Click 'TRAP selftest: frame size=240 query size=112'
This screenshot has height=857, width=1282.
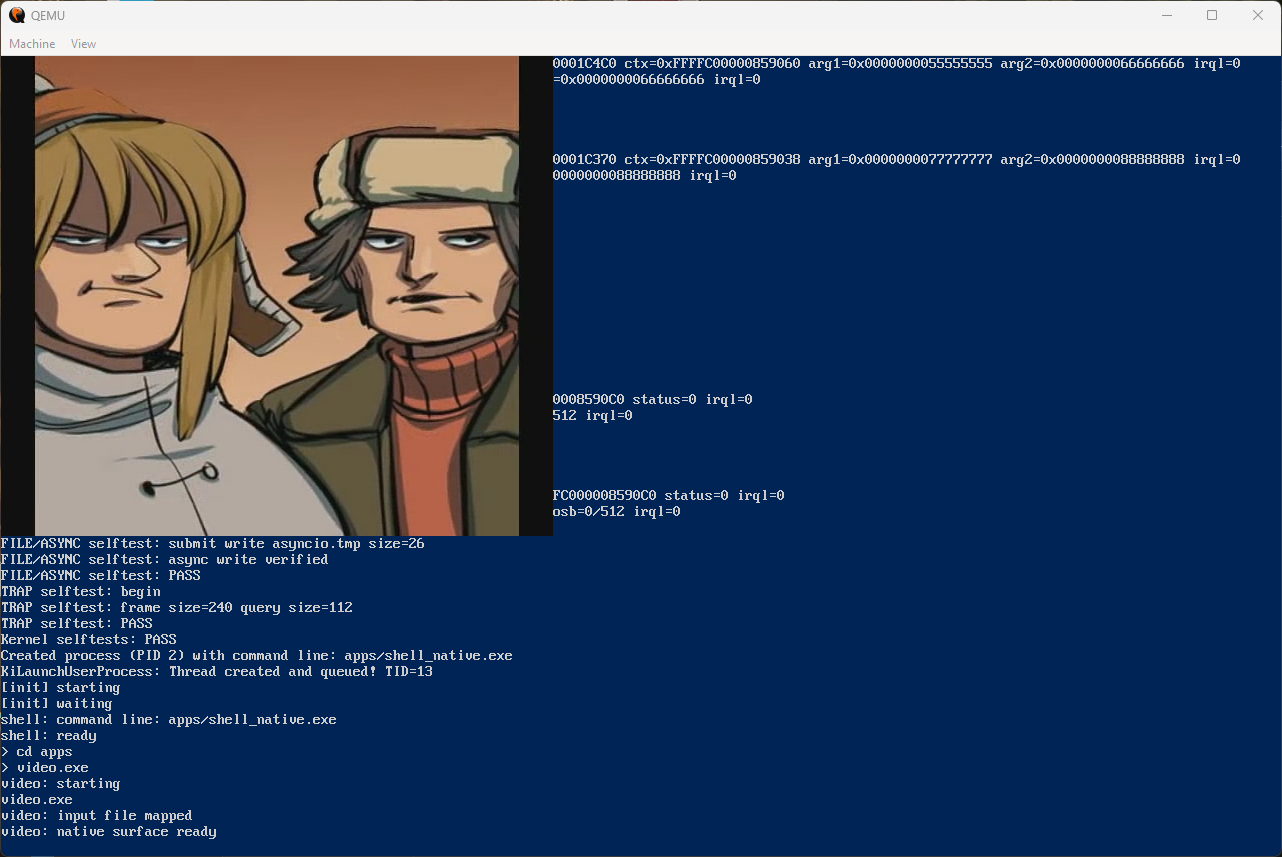177,608
